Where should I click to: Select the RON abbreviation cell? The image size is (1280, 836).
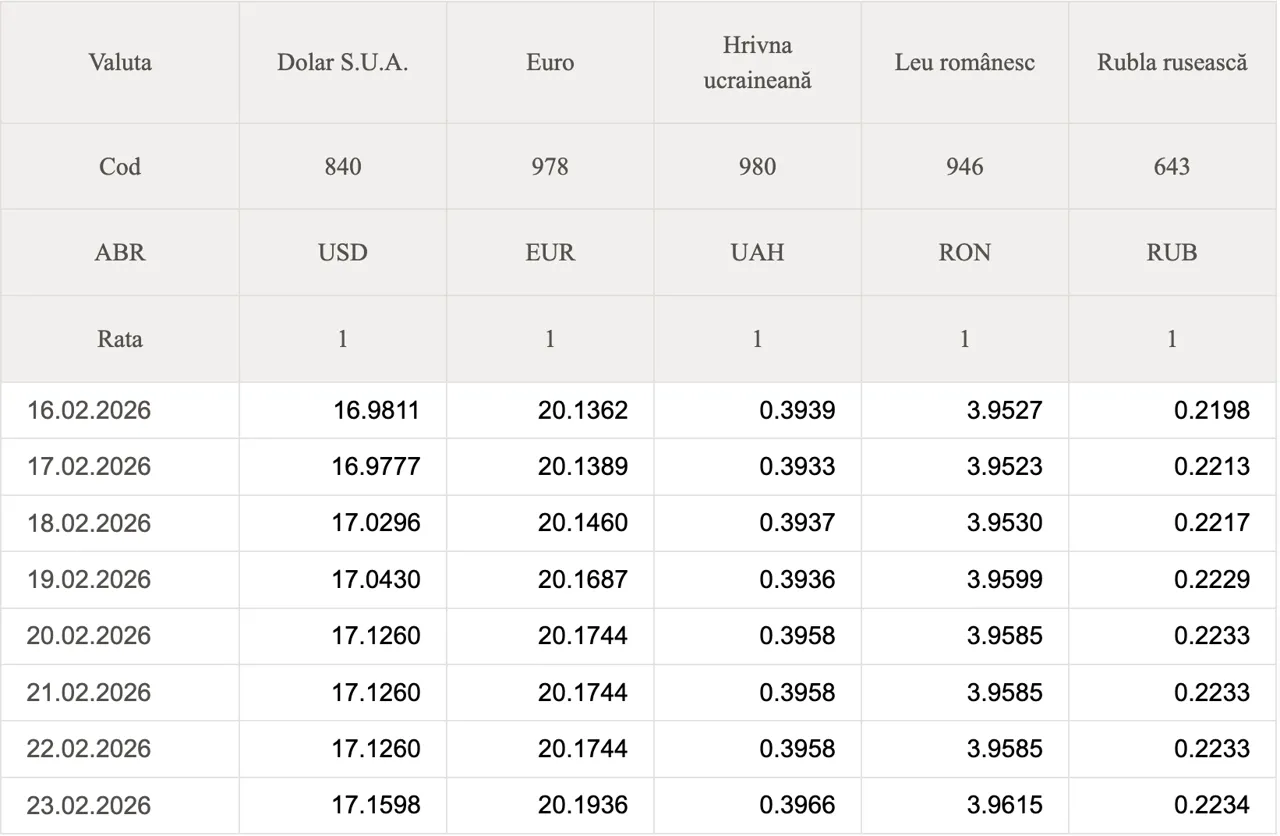pos(964,252)
